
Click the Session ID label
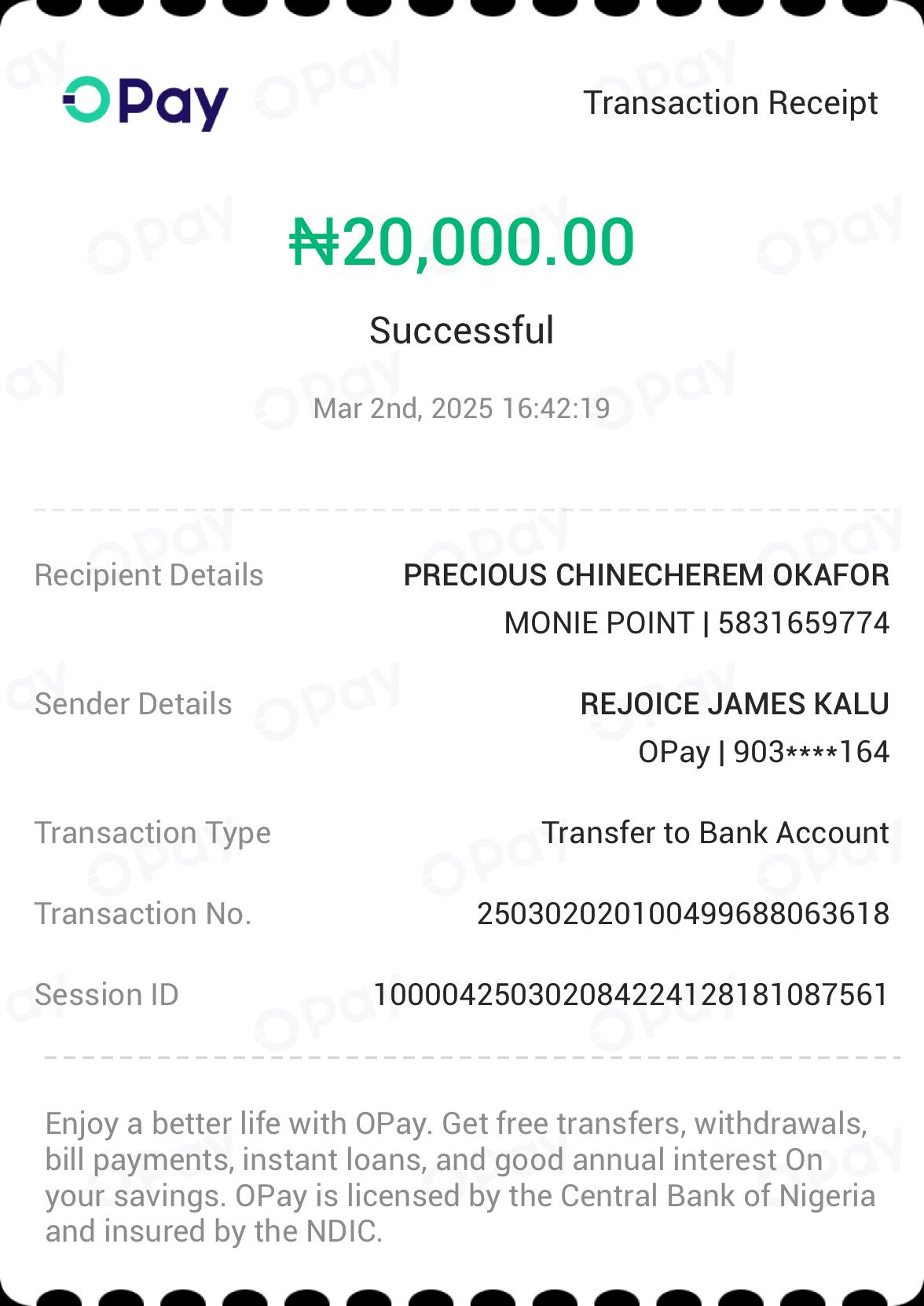tap(107, 995)
